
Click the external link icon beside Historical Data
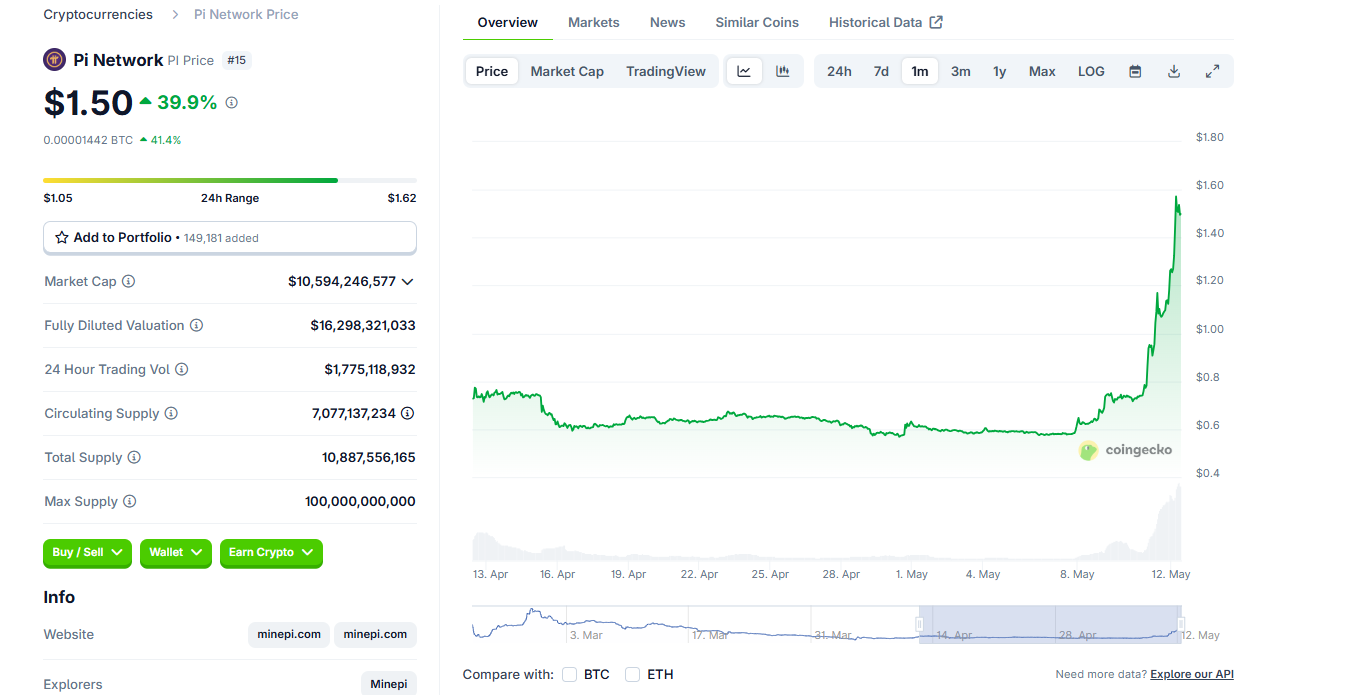(x=936, y=22)
